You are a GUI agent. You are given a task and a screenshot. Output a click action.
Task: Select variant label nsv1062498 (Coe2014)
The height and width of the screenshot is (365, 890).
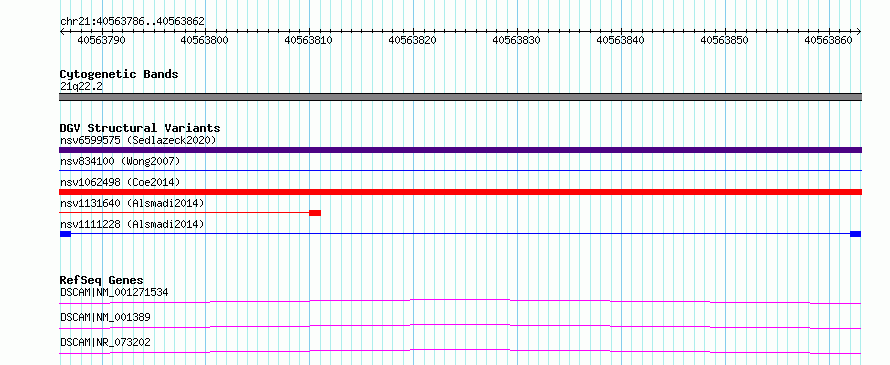(120, 182)
